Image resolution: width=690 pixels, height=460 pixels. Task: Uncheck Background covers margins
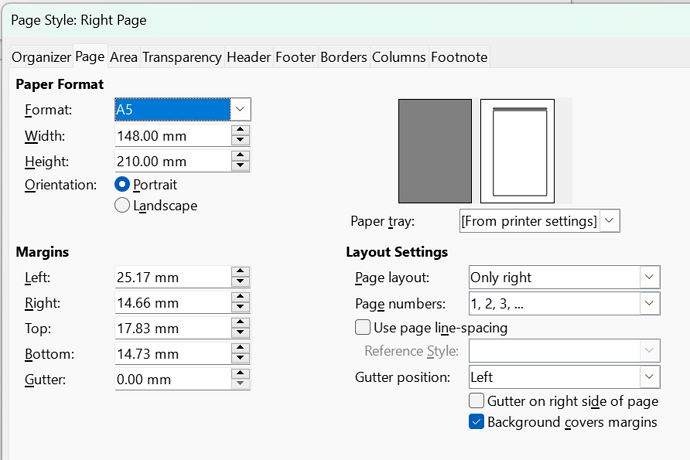(477, 422)
